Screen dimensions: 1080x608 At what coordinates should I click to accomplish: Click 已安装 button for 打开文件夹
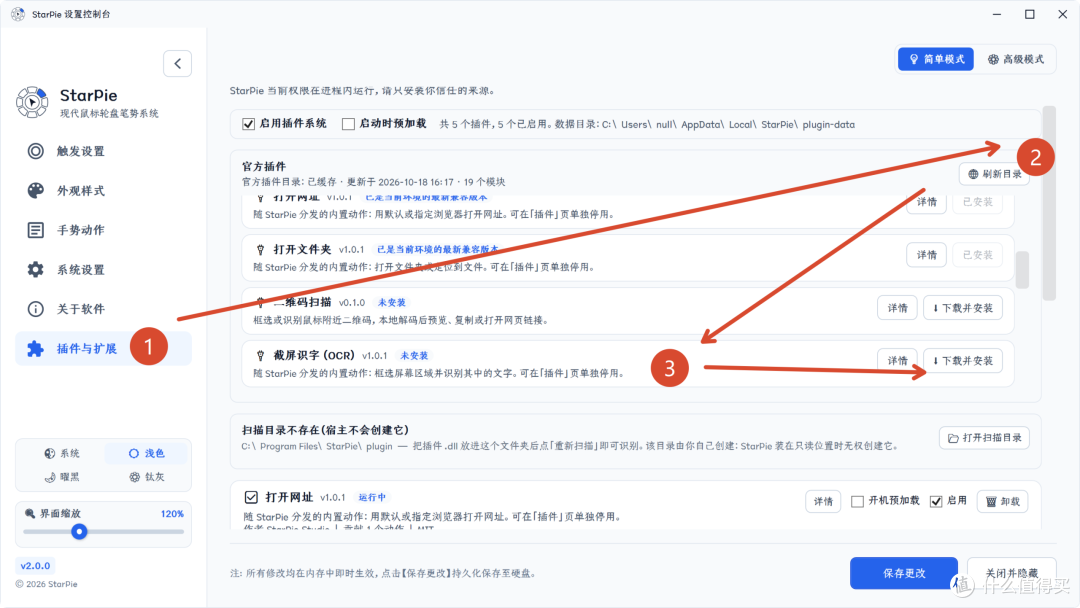pos(977,255)
